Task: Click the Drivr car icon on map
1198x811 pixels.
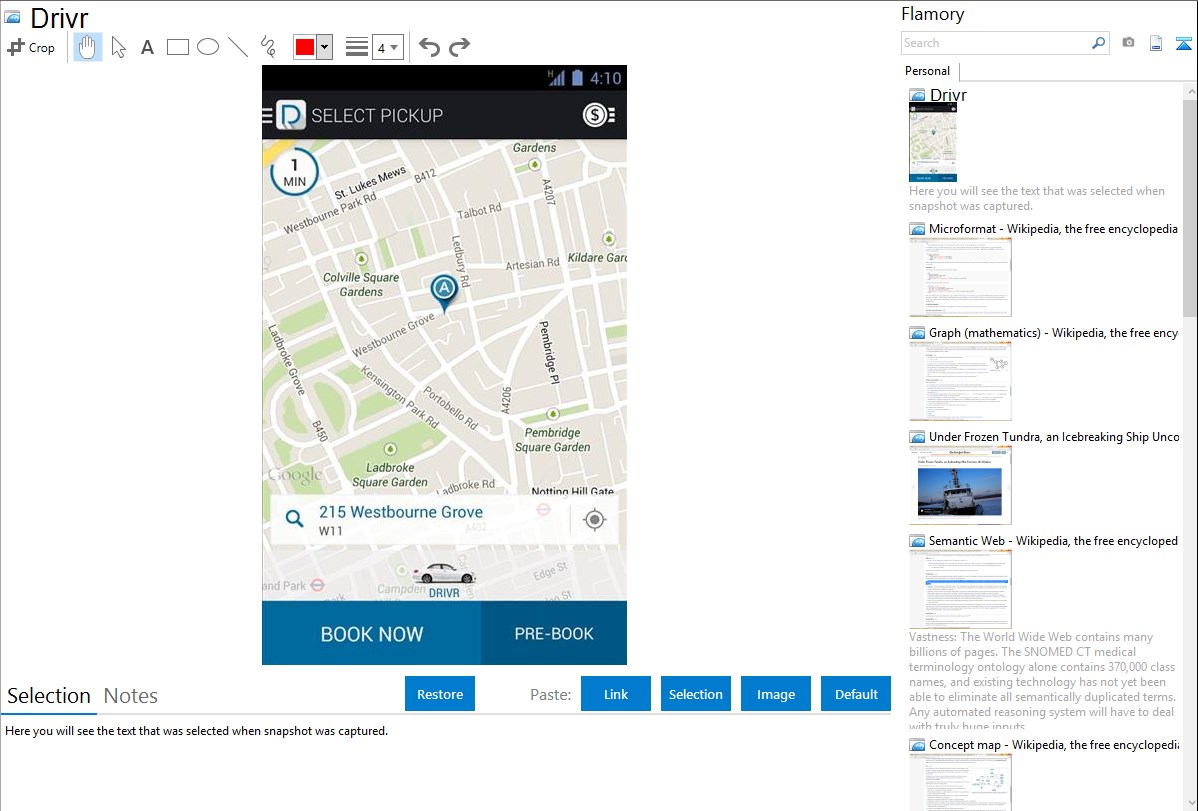Action: pyautogui.click(x=444, y=573)
